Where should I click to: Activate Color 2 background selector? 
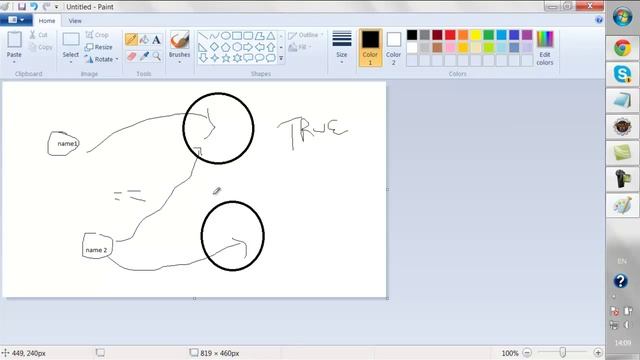393,48
